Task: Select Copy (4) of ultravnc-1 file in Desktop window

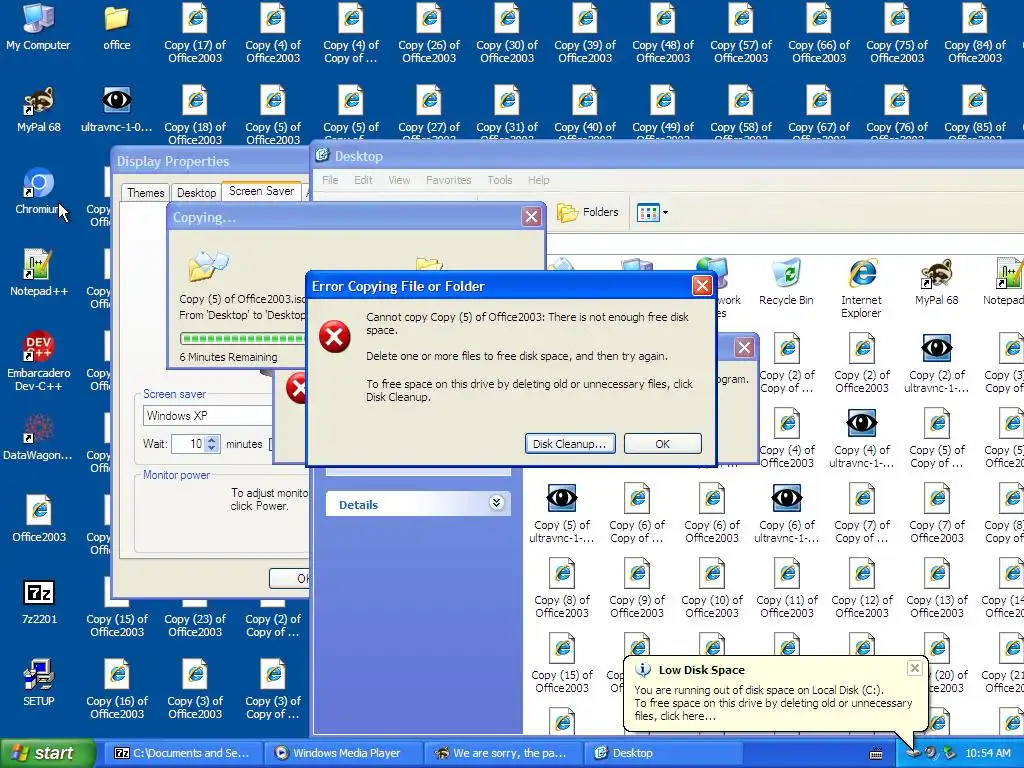Action: pyautogui.click(x=861, y=439)
